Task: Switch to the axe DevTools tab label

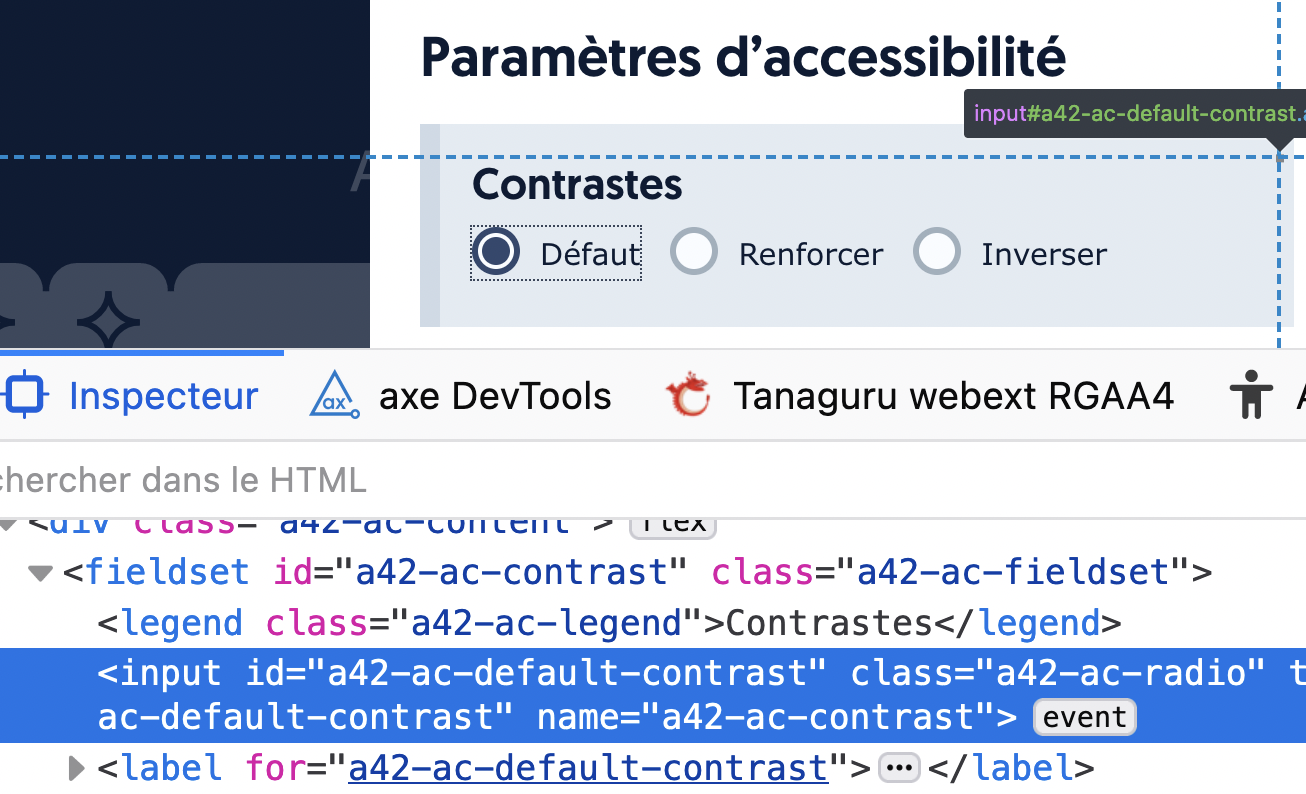Action: point(495,396)
